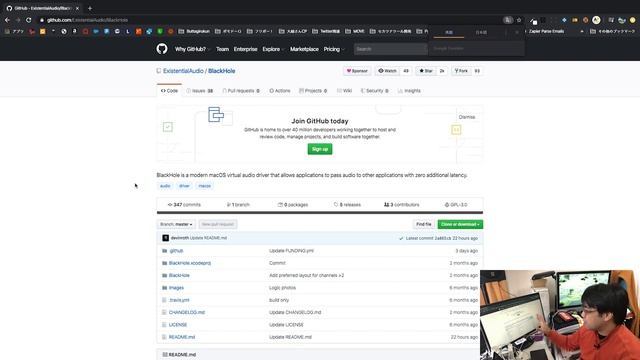The height and width of the screenshot is (360, 640).
Task: Click the Star button
Action: point(426,71)
